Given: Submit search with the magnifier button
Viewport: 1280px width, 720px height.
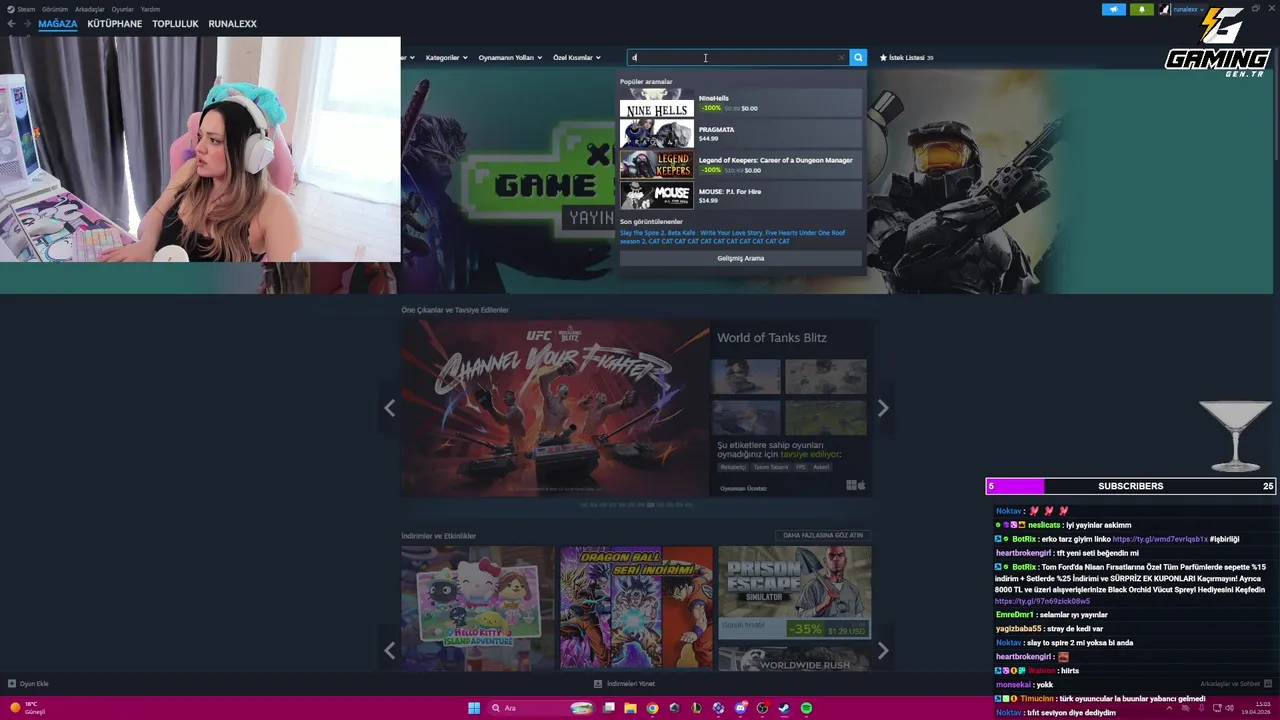Looking at the screenshot, I should tap(858, 58).
